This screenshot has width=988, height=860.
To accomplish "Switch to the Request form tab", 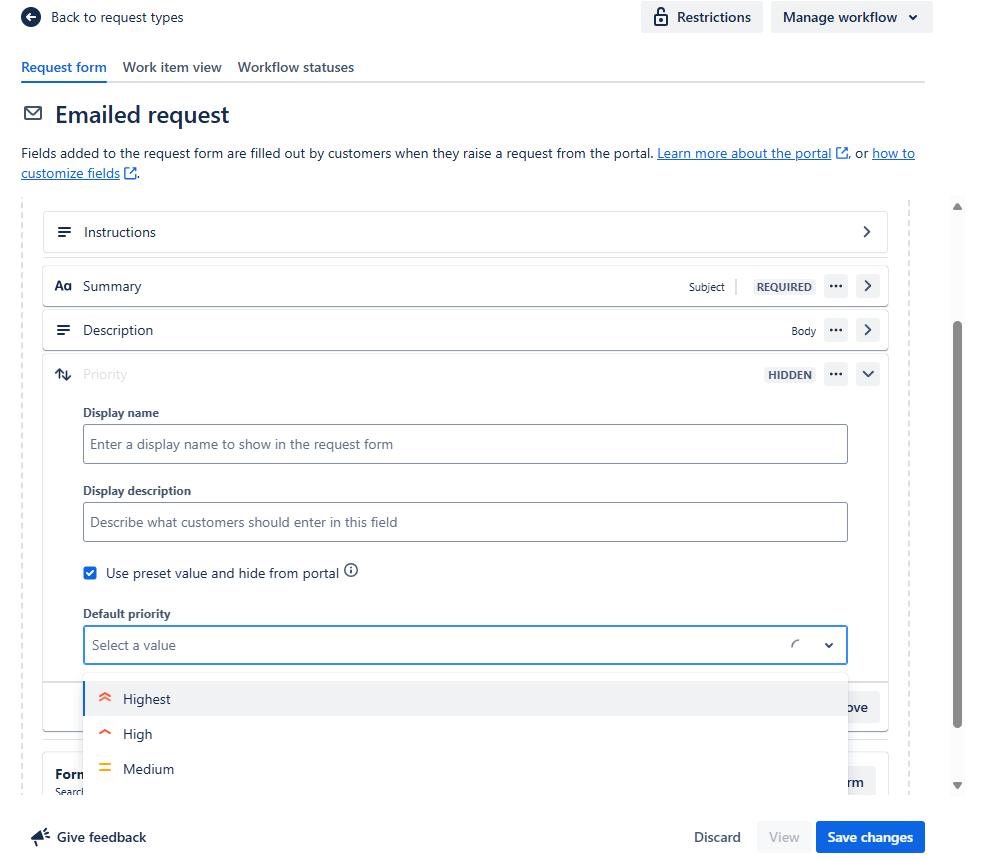I will 64,67.
